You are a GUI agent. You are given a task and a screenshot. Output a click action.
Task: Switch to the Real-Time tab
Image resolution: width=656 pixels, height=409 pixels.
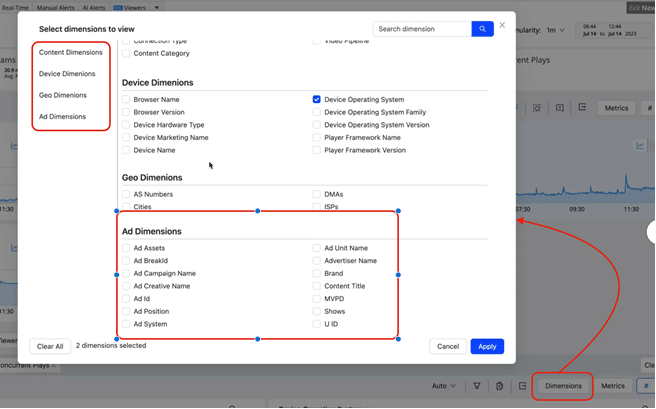15,8
